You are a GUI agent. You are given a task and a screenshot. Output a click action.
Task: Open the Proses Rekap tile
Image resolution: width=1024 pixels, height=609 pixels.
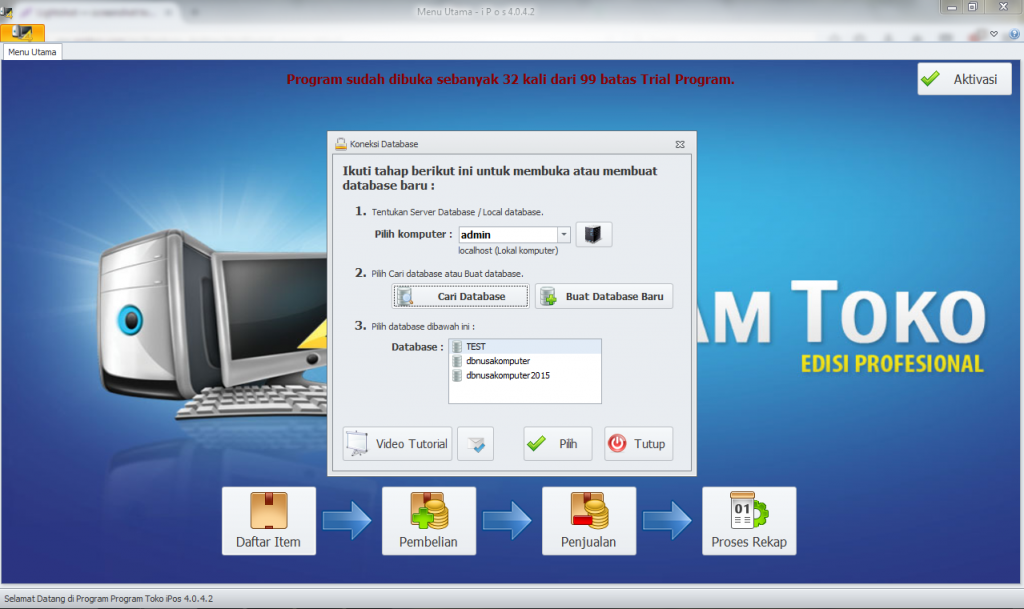coord(749,521)
